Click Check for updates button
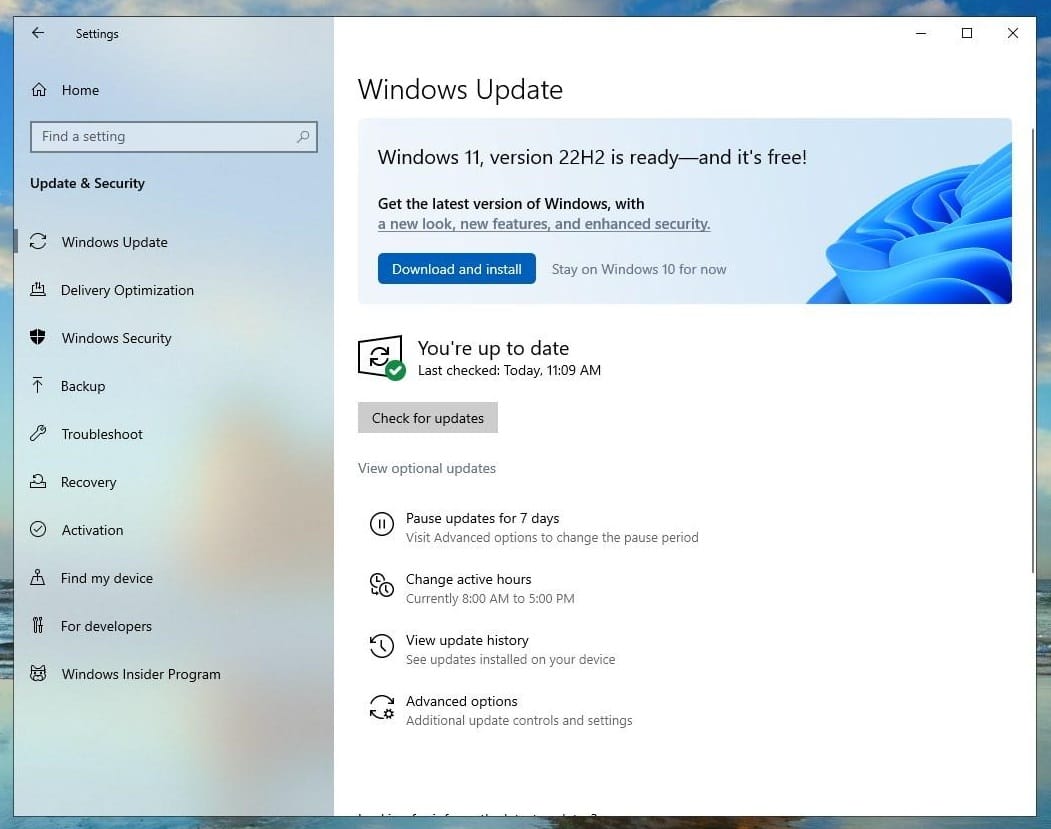The width and height of the screenshot is (1051, 829). coord(428,418)
